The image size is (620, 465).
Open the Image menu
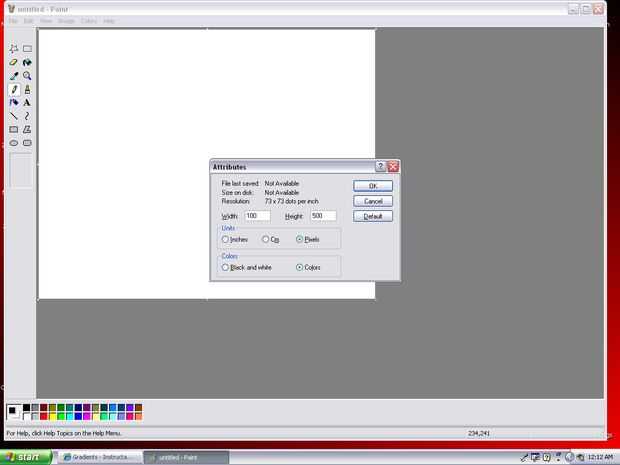click(x=66, y=21)
